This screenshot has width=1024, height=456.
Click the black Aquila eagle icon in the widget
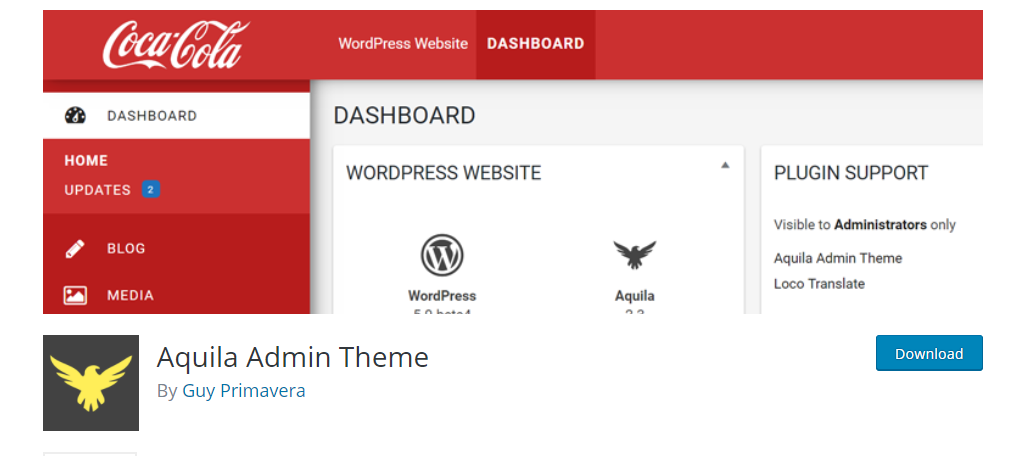pos(634,256)
